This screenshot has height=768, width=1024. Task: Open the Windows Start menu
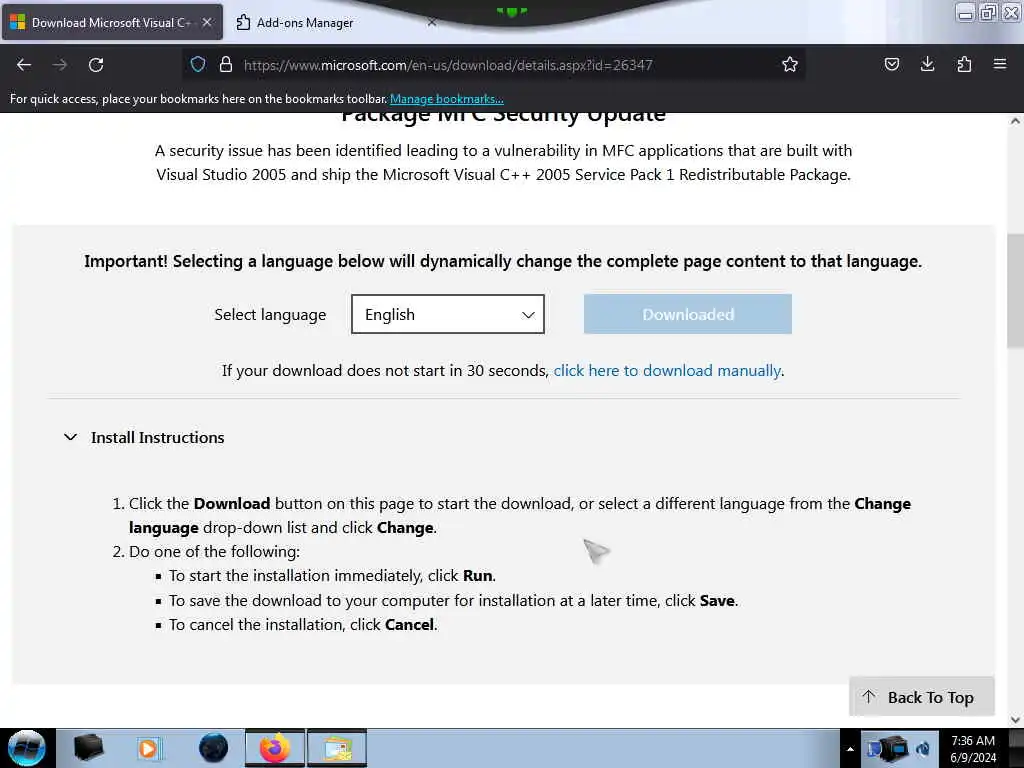click(27, 748)
